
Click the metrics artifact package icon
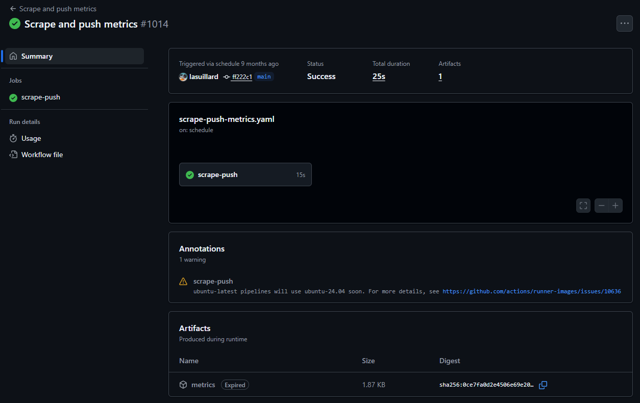183,385
